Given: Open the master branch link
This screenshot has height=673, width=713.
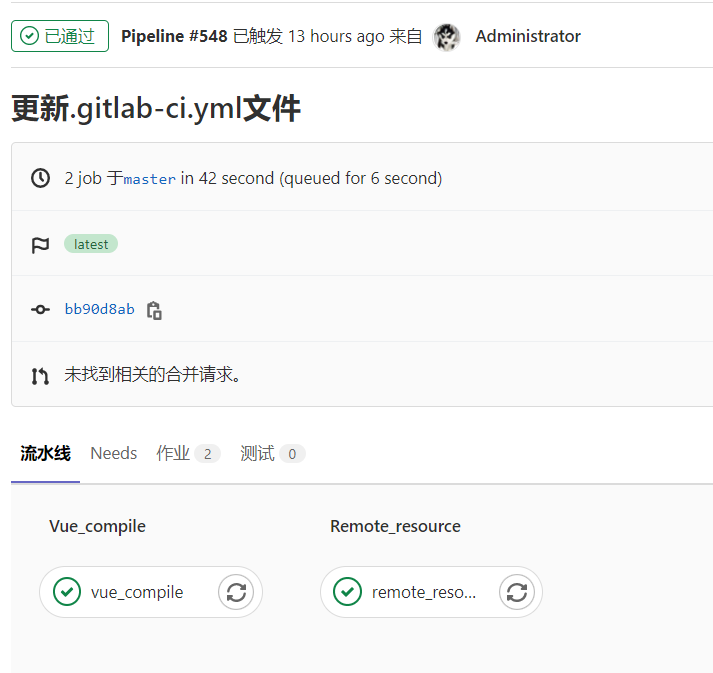Looking at the screenshot, I should [149, 179].
